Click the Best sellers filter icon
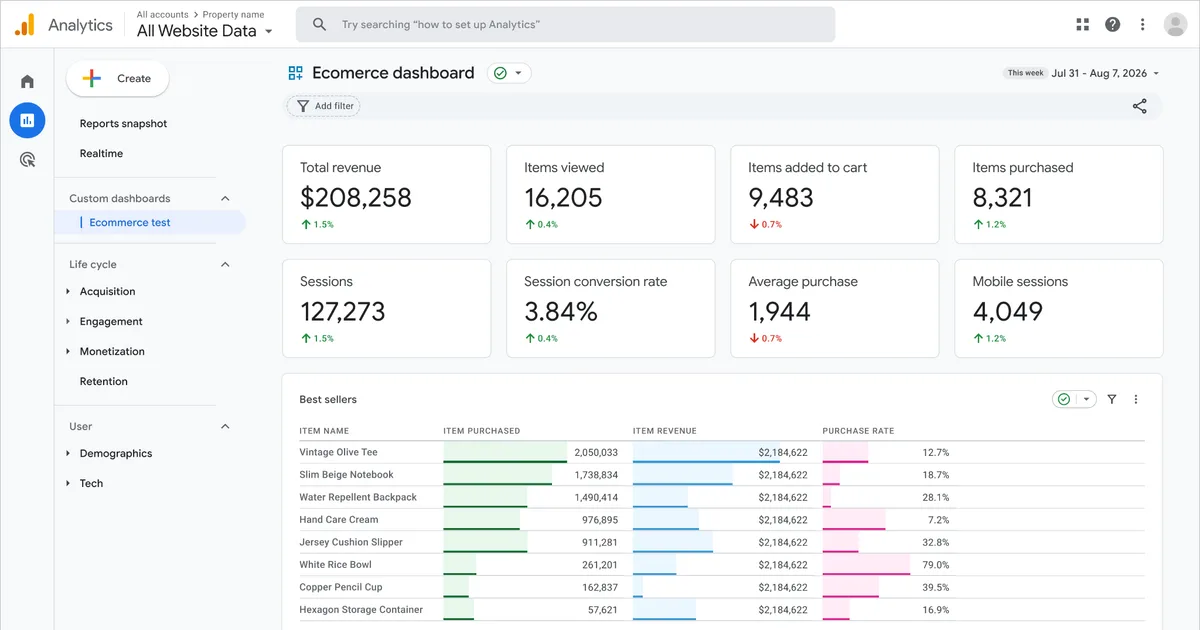 [1112, 399]
